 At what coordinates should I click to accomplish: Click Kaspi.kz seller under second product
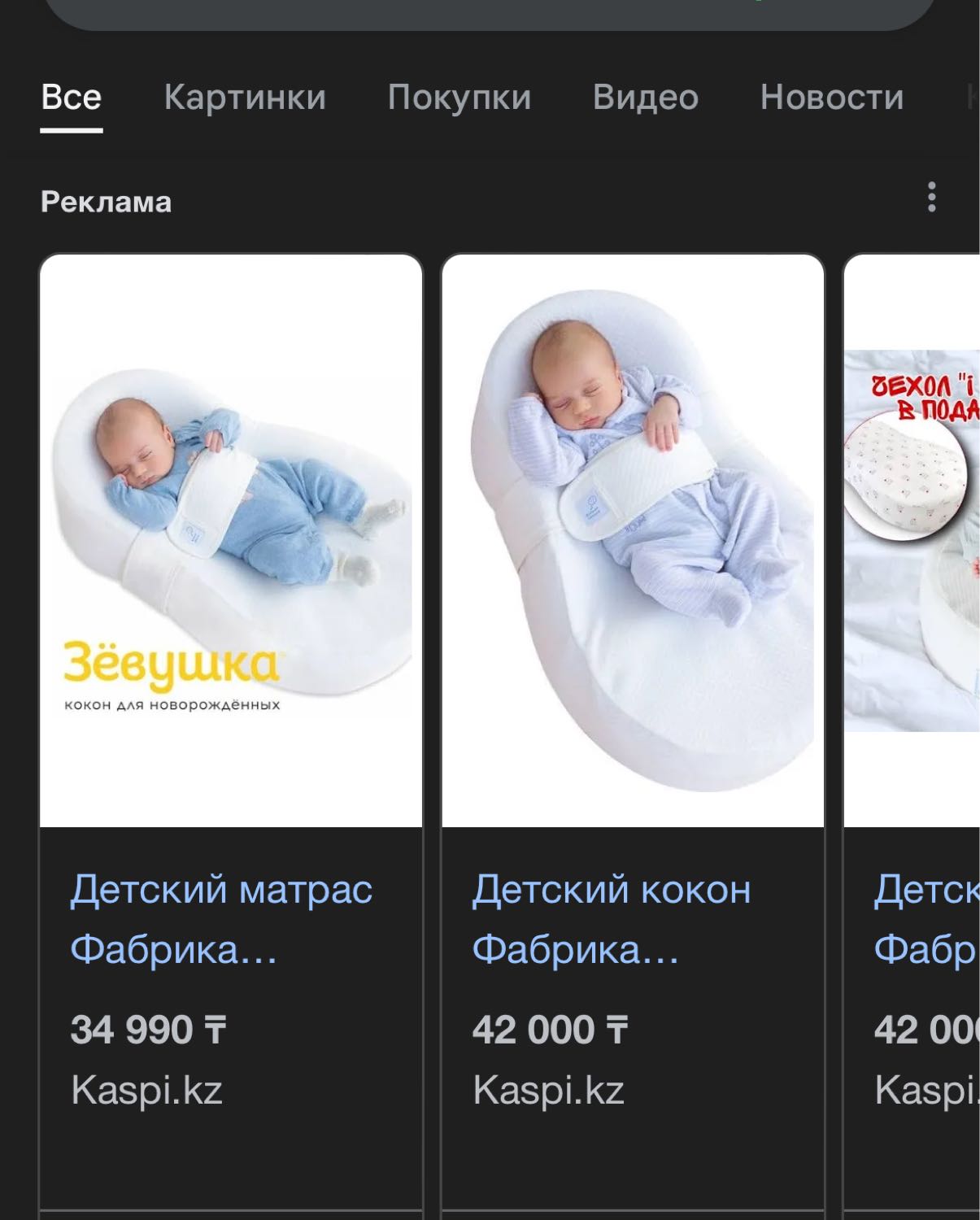pyautogui.click(x=548, y=1090)
